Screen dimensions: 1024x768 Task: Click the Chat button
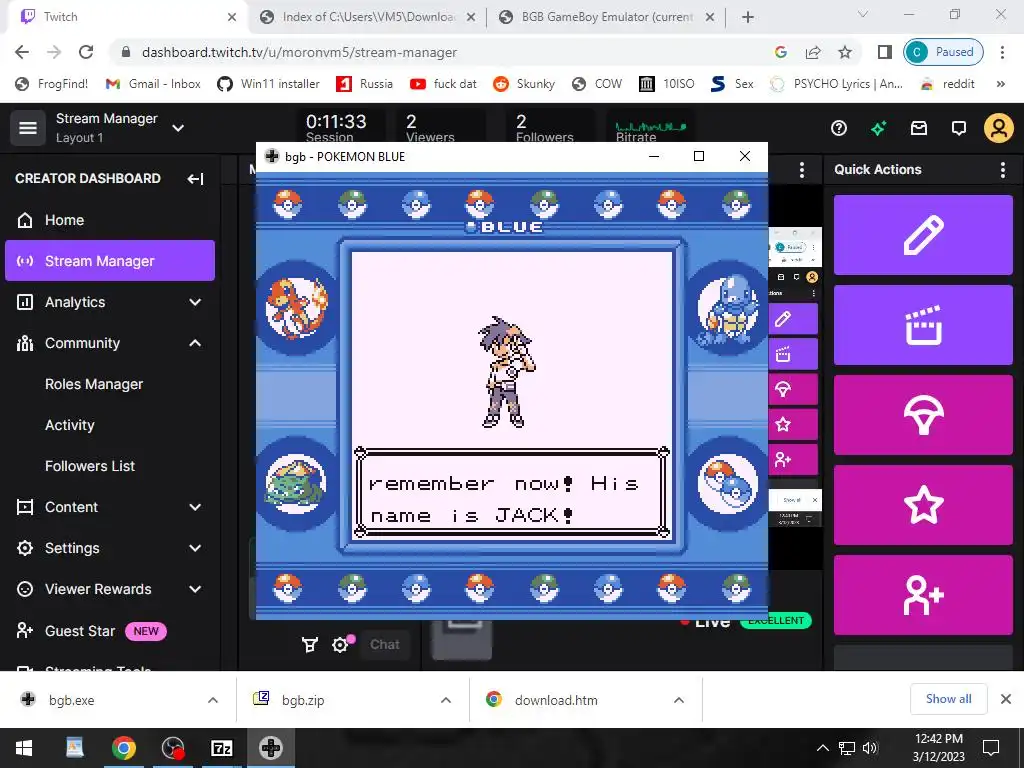point(385,645)
